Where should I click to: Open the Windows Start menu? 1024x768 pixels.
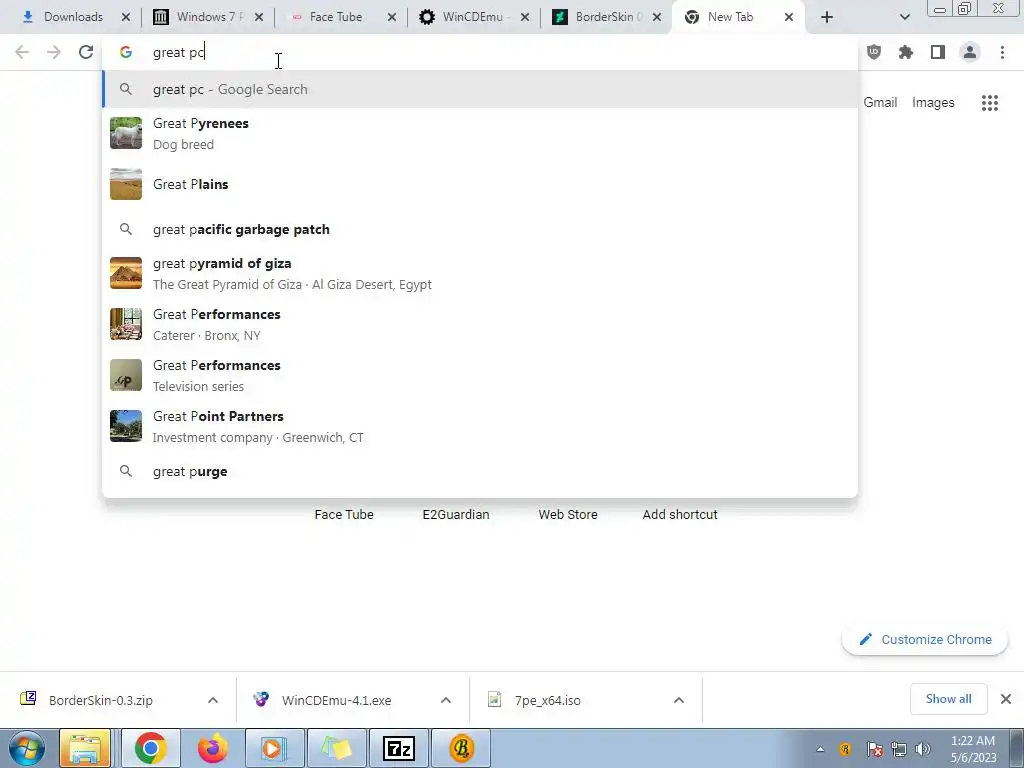coord(27,748)
